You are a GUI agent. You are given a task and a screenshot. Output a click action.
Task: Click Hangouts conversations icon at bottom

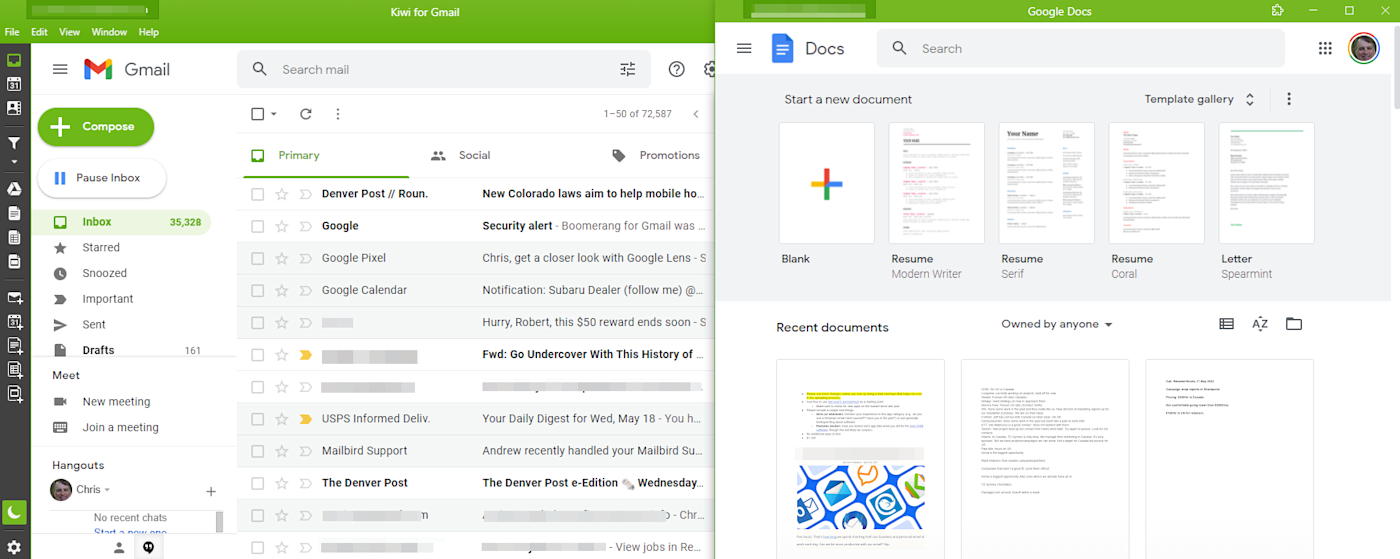(x=148, y=547)
